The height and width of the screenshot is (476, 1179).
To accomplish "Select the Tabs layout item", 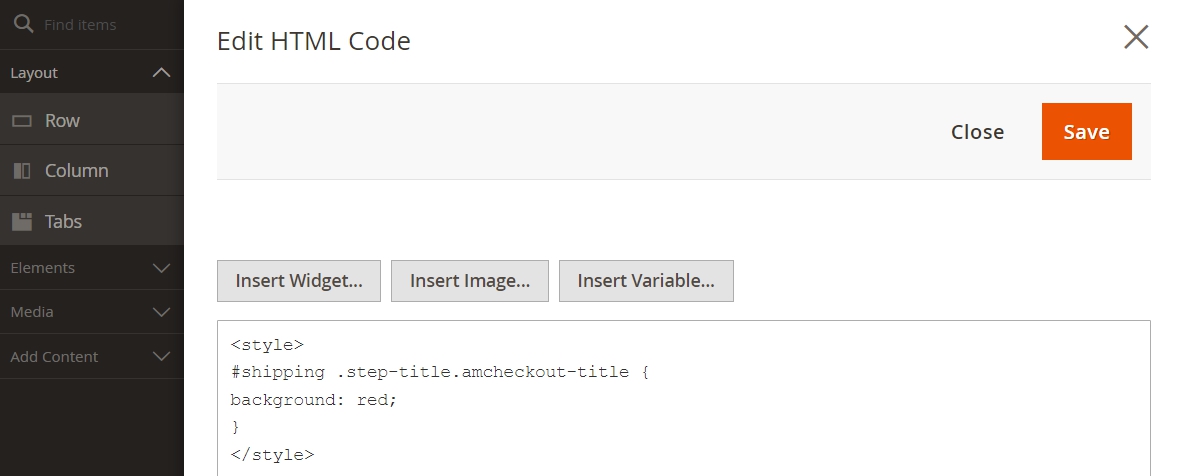I will [x=92, y=221].
